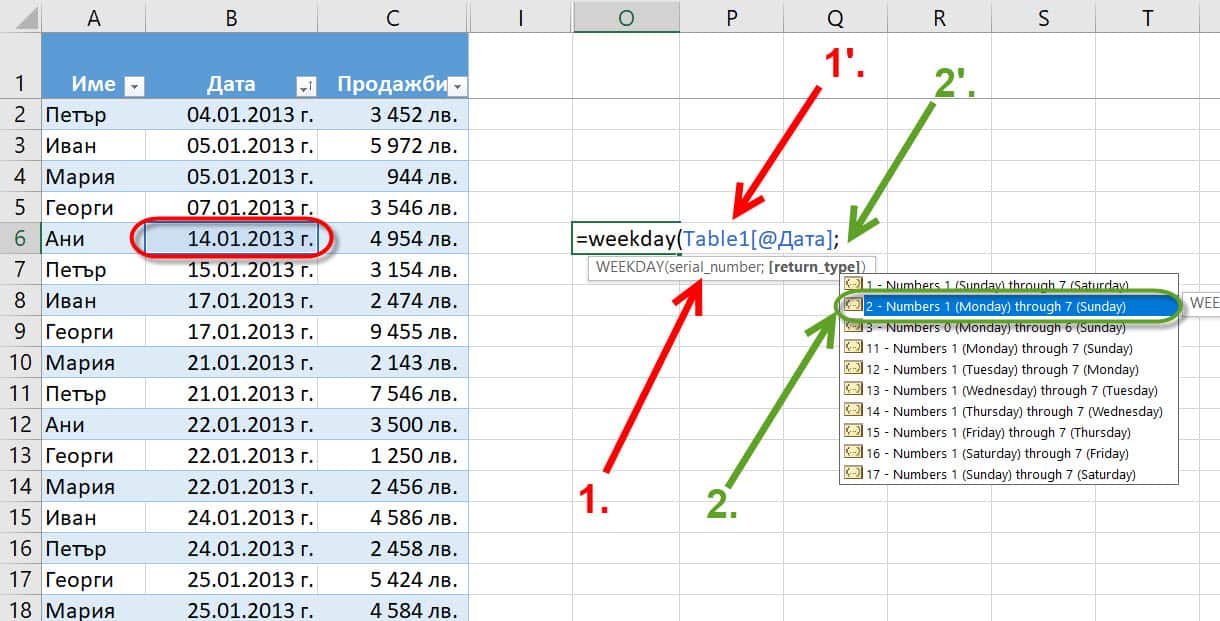1220x621 pixels.
Task: Choose option 11 - Numbers 1 (Monday) through 7 (Sunday)
Action: (x=1008, y=348)
